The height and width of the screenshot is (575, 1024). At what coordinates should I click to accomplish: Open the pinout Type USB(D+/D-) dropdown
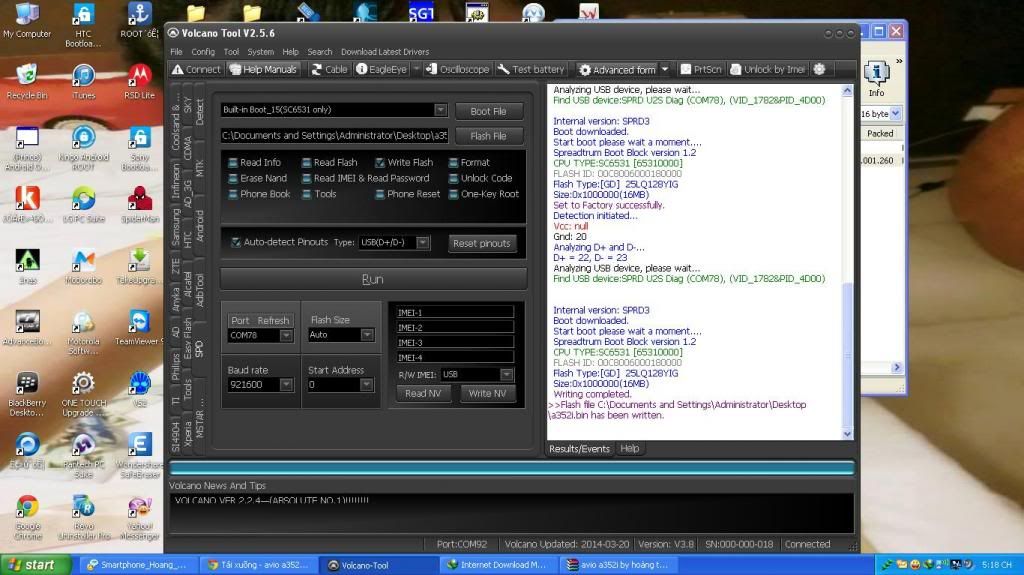423,242
